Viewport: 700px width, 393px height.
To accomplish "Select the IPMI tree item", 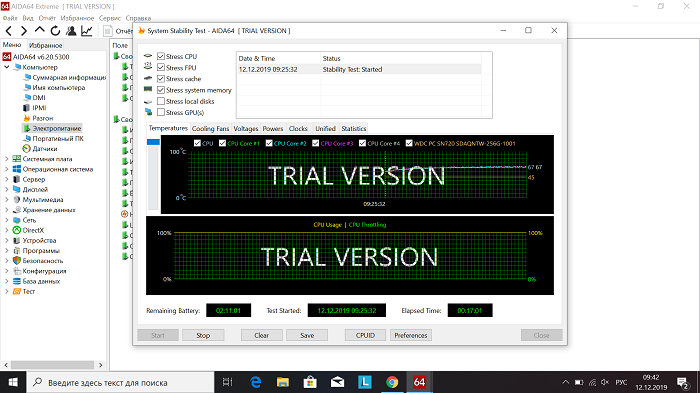I will tap(39, 108).
